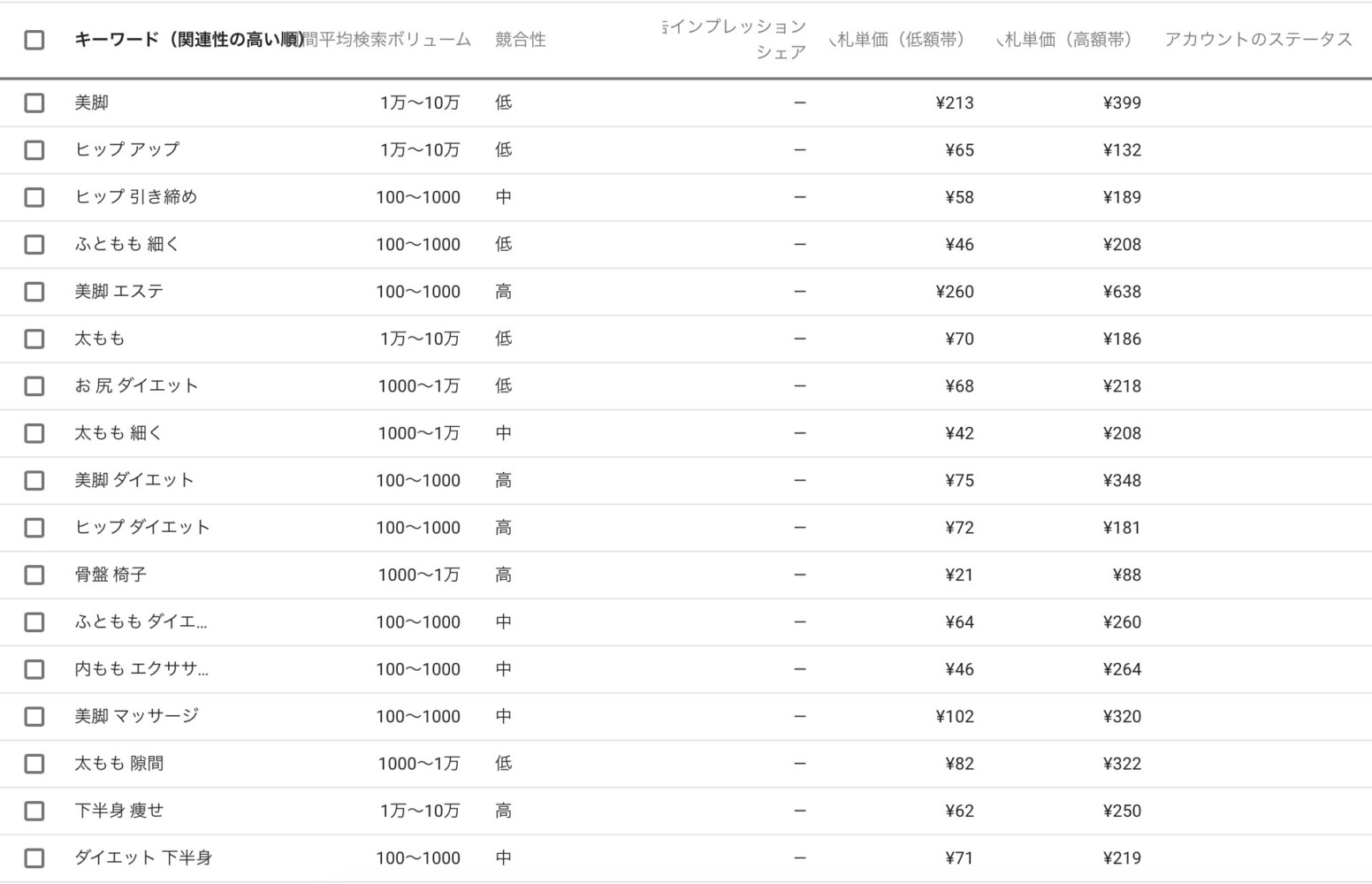The height and width of the screenshot is (884, 1372).
Task: Check the select-all checkbox in header
Action: click(x=34, y=40)
